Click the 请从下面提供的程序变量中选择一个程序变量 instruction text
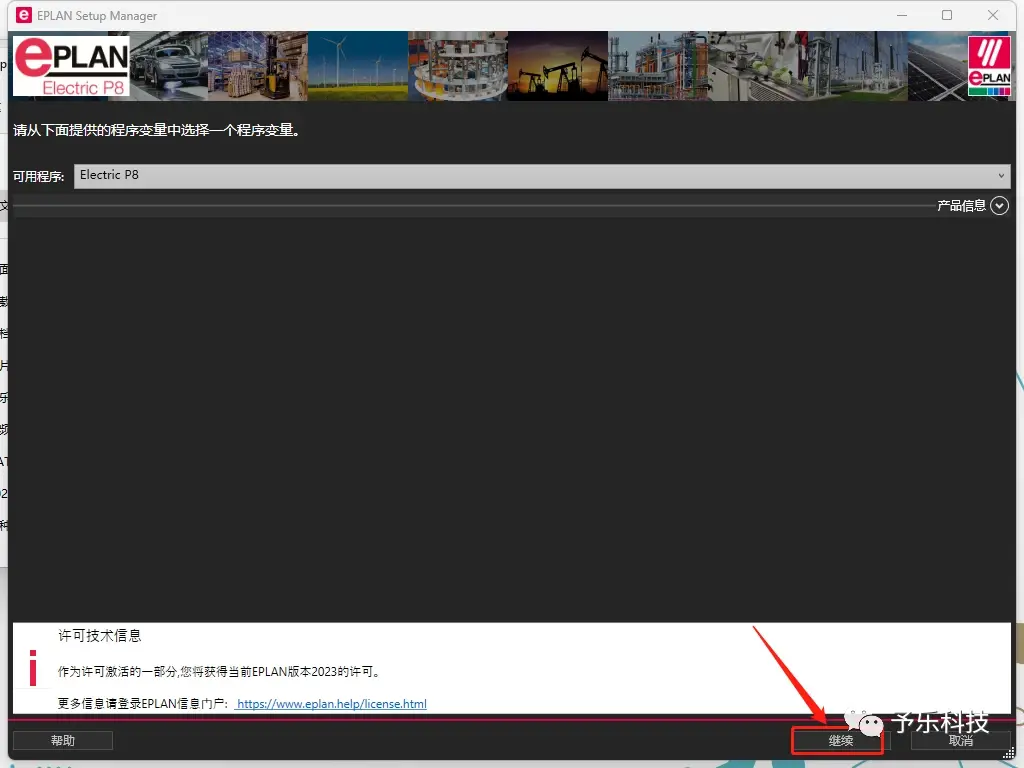This screenshot has height=768, width=1024. pyautogui.click(x=157, y=130)
